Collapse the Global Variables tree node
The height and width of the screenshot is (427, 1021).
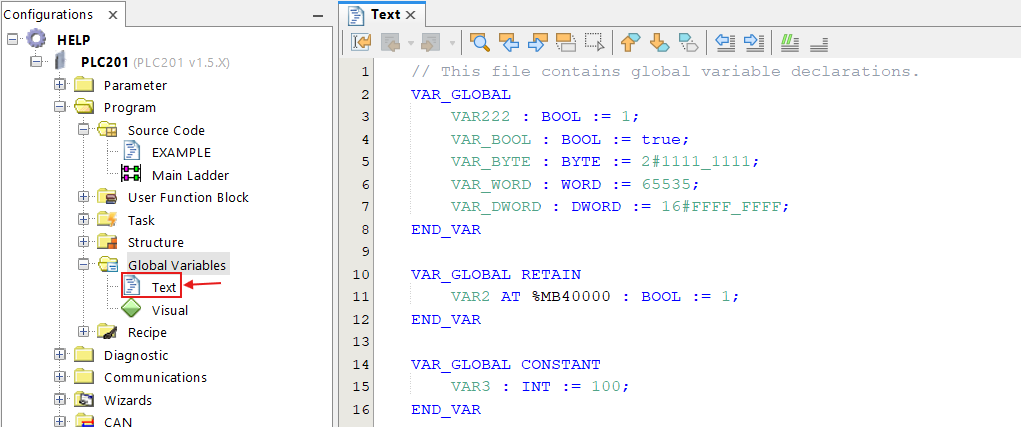84,265
